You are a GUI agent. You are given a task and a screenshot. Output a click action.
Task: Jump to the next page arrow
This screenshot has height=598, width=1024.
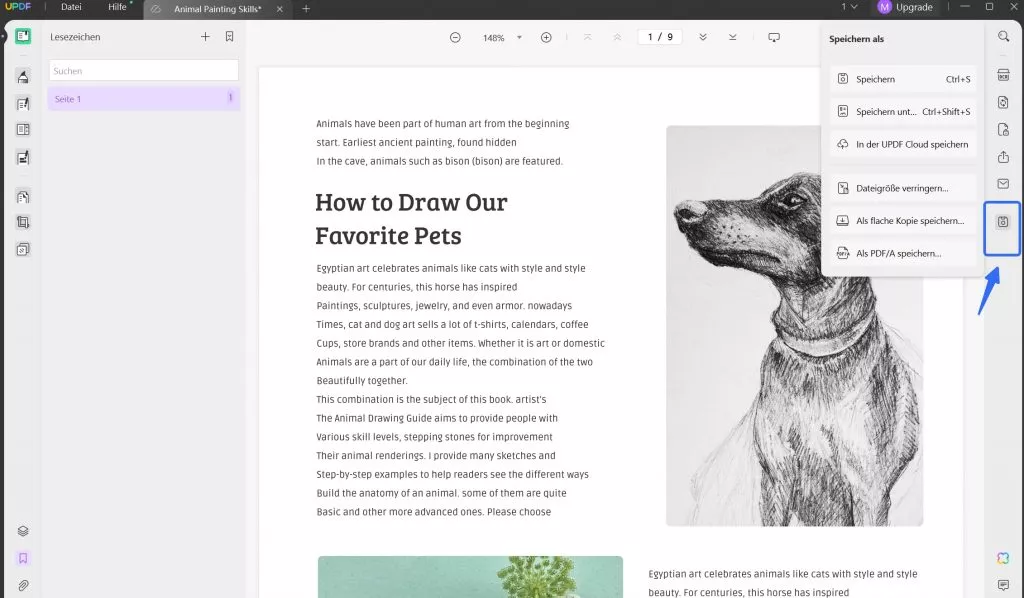[703, 37]
